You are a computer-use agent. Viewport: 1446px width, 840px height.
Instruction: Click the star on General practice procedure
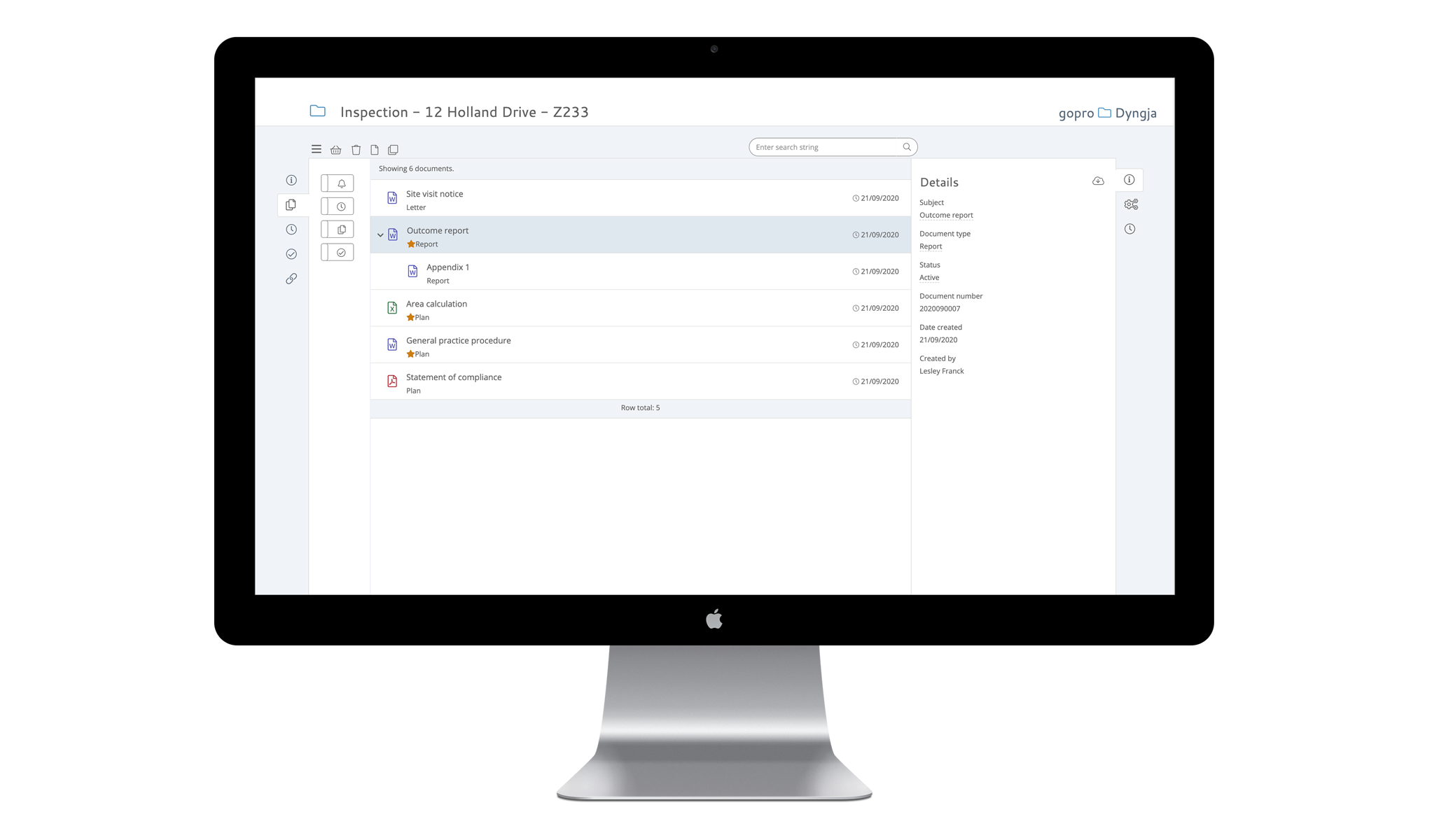pyautogui.click(x=410, y=354)
